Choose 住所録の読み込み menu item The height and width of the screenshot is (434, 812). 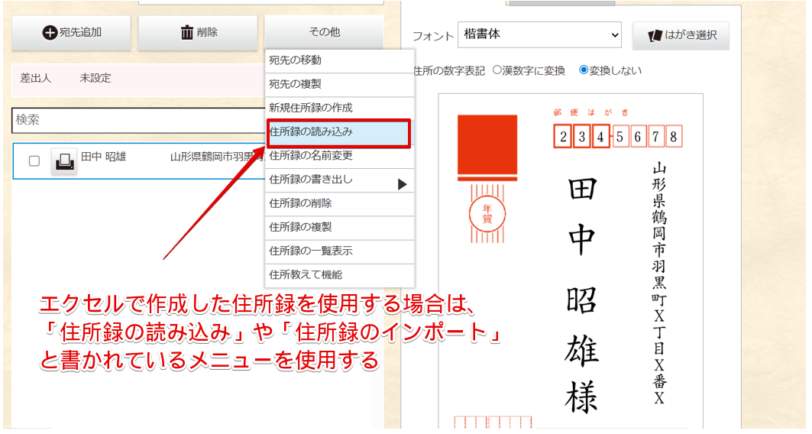pyautogui.click(x=339, y=133)
